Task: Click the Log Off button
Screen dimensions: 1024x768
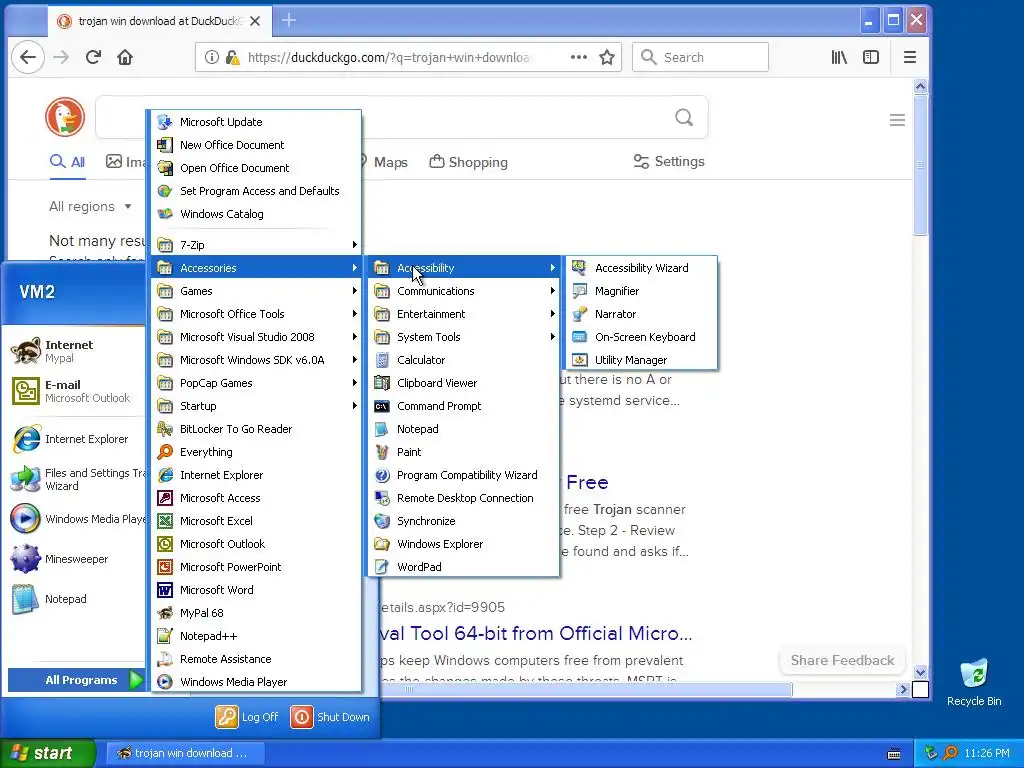Action: [x=248, y=717]
